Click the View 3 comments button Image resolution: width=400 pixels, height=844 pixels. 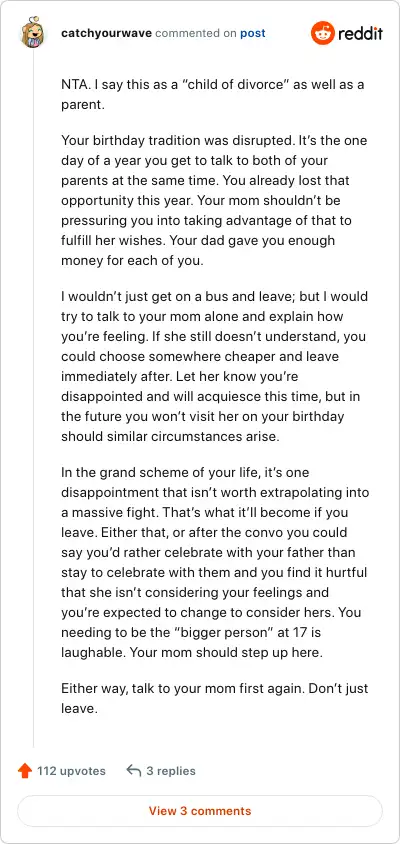click(x=200, y=811)
